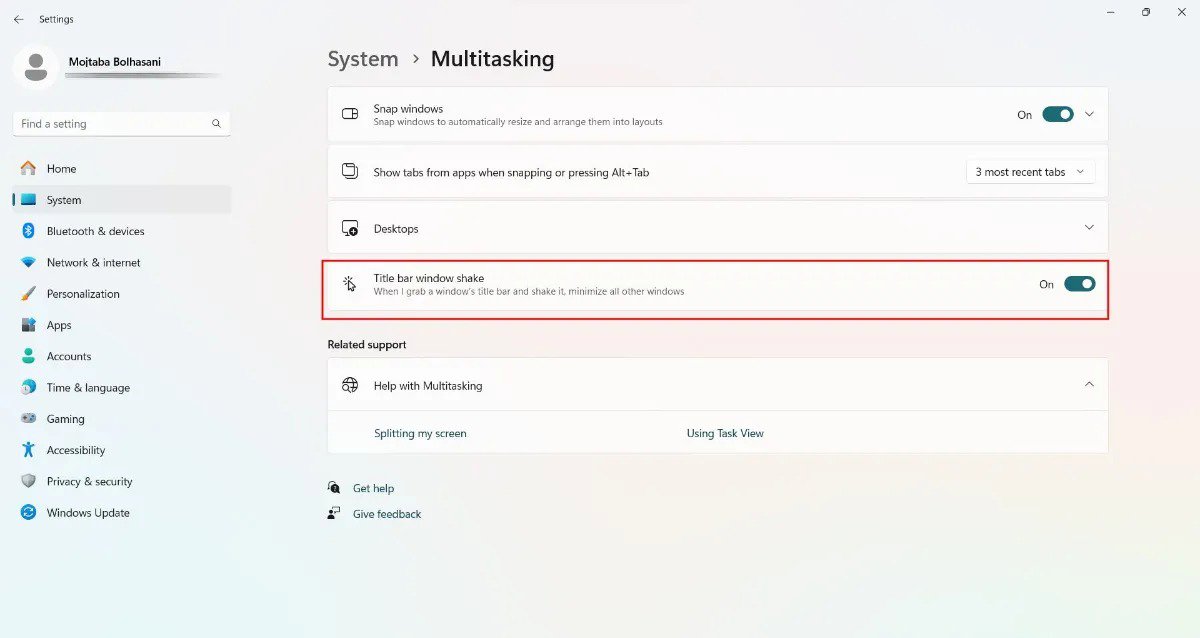Click the Privacy & security shield icon

(28, 481)
